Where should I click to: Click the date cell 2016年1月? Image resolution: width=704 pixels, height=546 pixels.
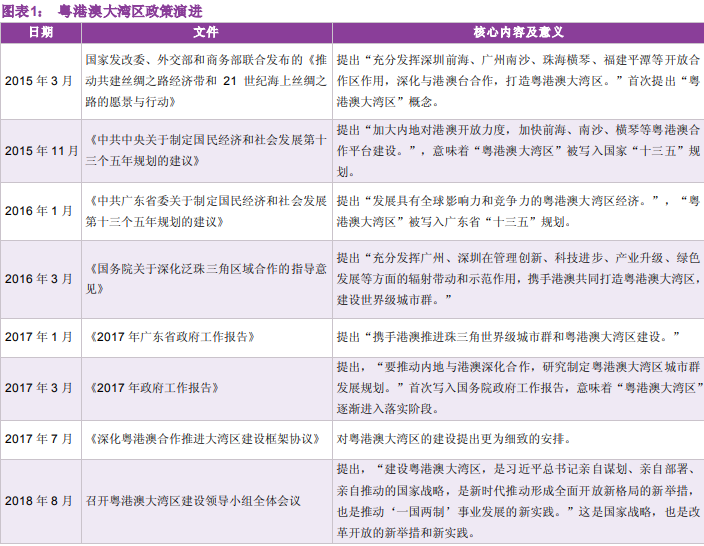click(x=39, y=211)
